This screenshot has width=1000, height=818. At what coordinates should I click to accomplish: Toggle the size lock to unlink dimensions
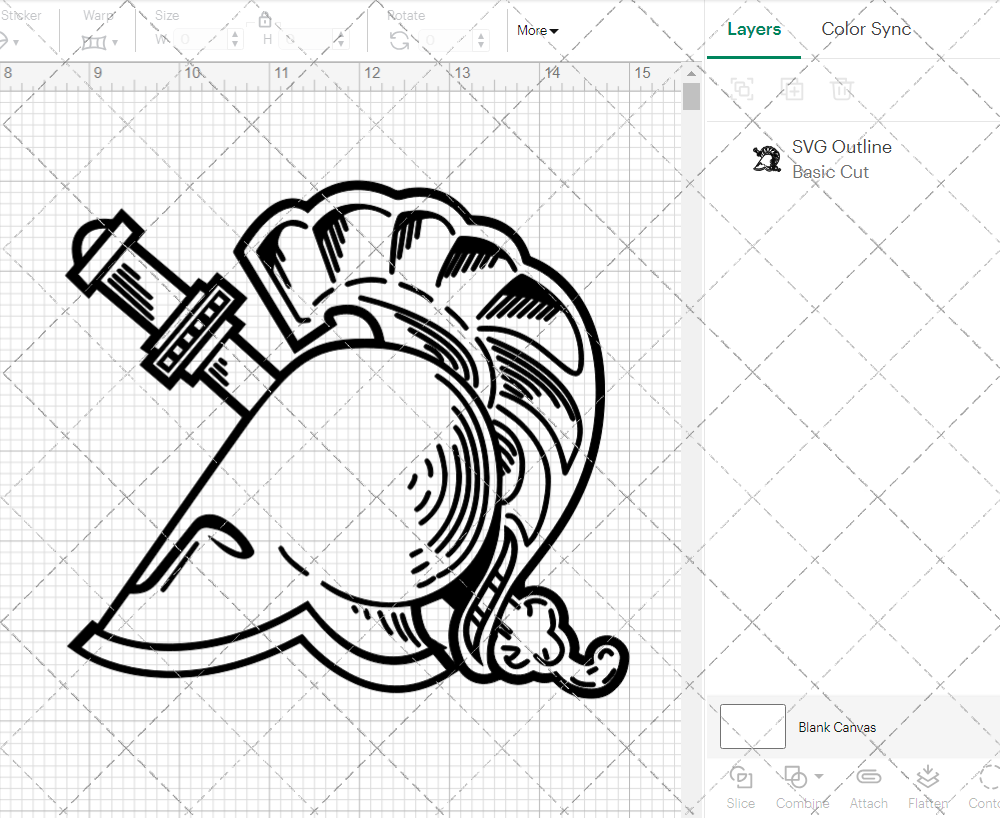pos(264,20)
